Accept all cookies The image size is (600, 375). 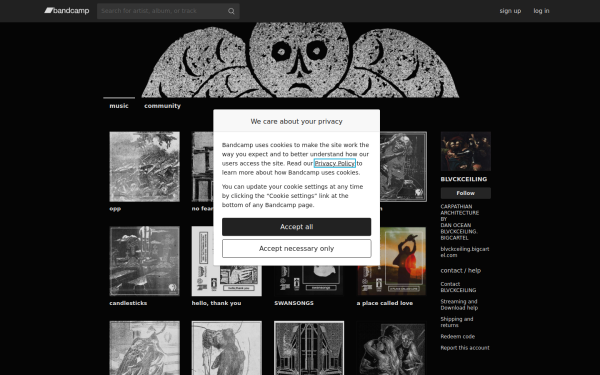click(297, 227)
